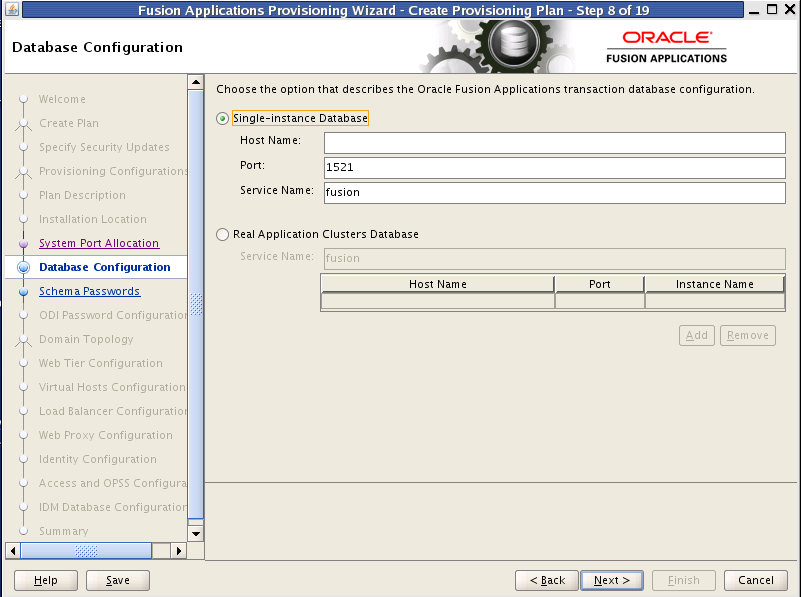Click the Plan Description step label
The width and height of the screenshot is (801, 597).
[x=82, y=195]
